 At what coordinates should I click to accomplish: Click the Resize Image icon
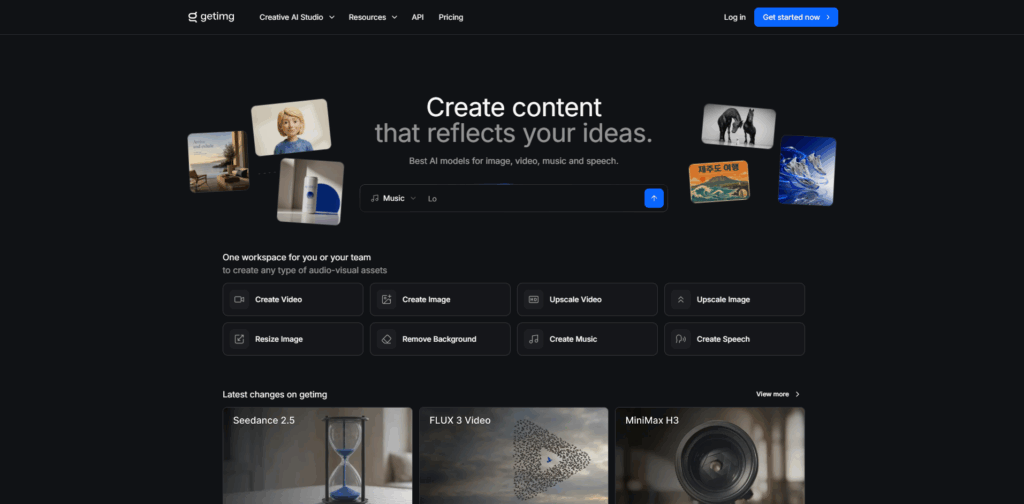coord(239,339)
